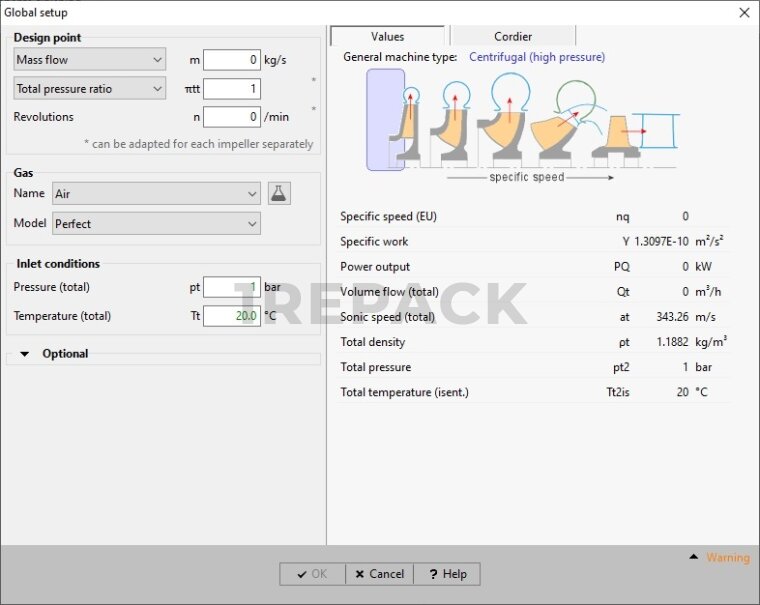The width and height of the screenshot is (760, 605).
Task: Select the first highlighted radial impeller diagram
Action: [386, 122]
